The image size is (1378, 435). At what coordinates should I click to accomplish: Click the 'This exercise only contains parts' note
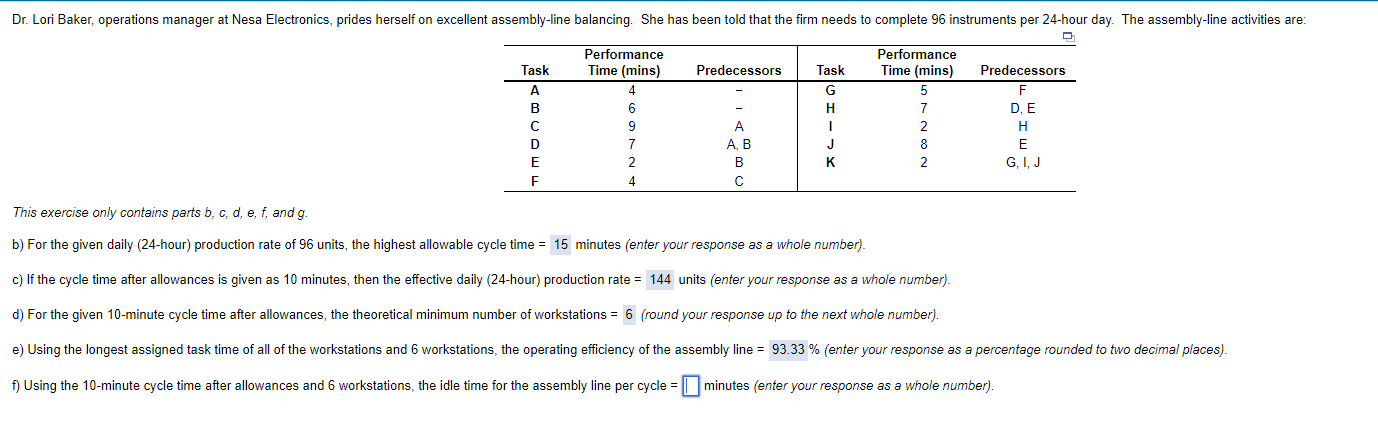[160, 212]
